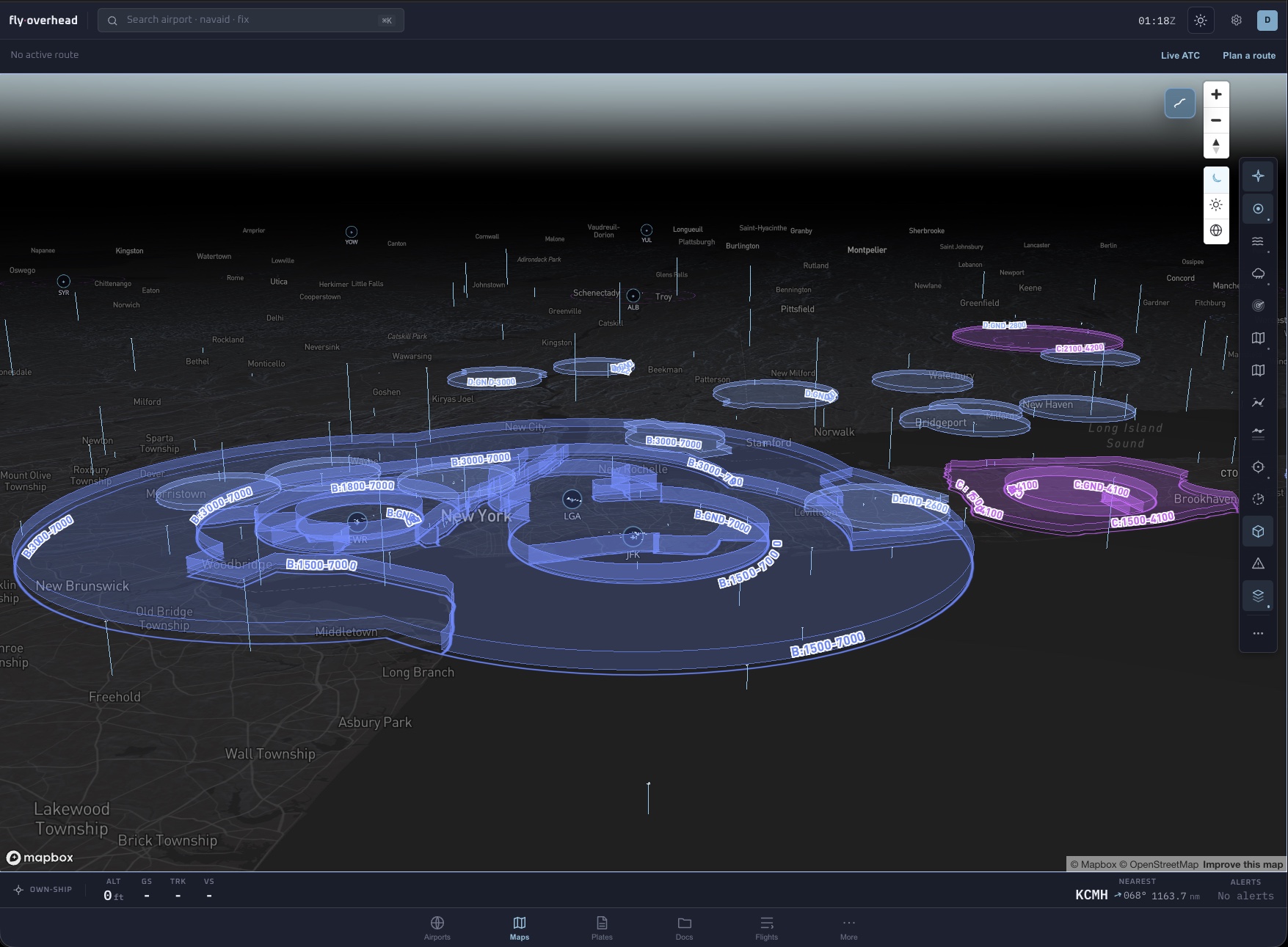Toggle the sun theme icon in header
This screenshot has height=947, width=1288.
coord(1201,21)
